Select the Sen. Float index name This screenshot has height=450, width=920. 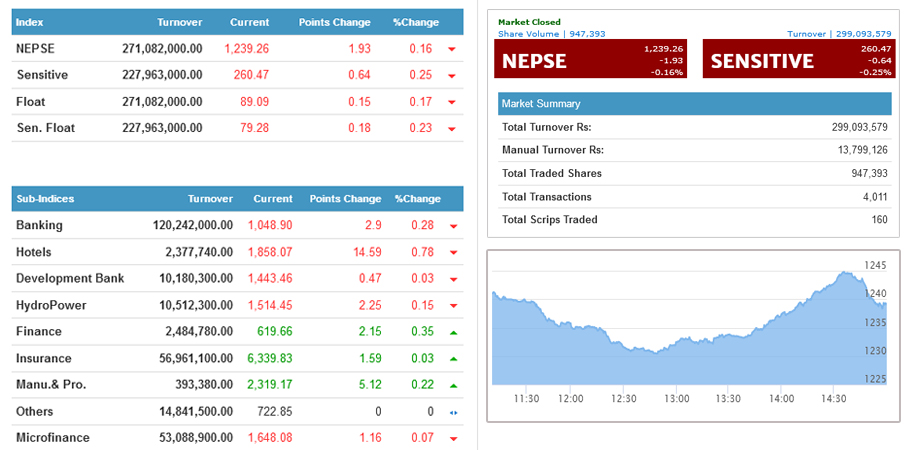[46, 128]
